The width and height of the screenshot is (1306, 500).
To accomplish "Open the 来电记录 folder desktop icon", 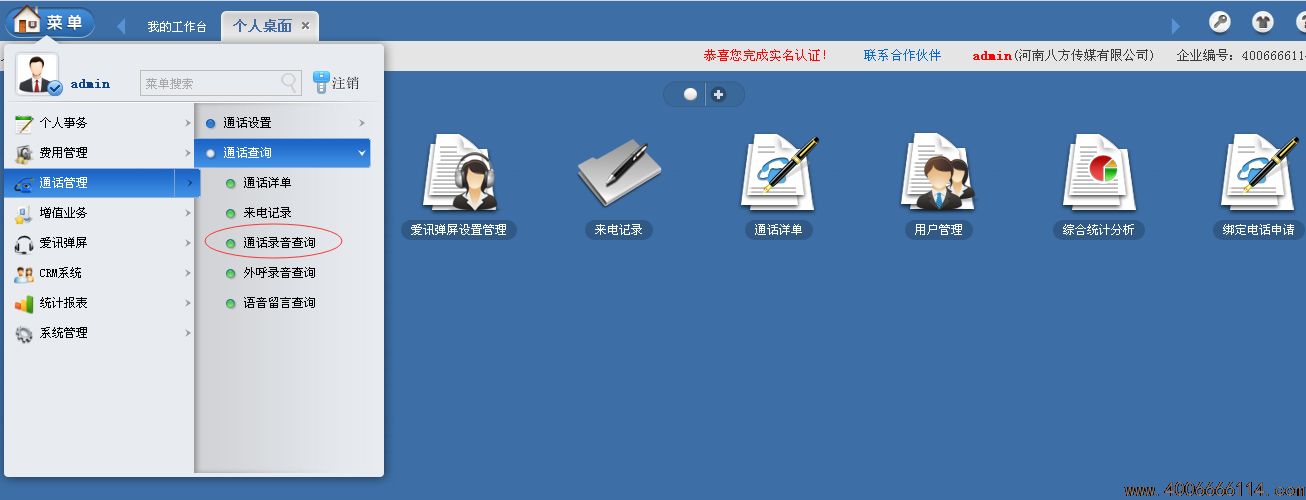I will pyautogui.click(x=613, y=174).
